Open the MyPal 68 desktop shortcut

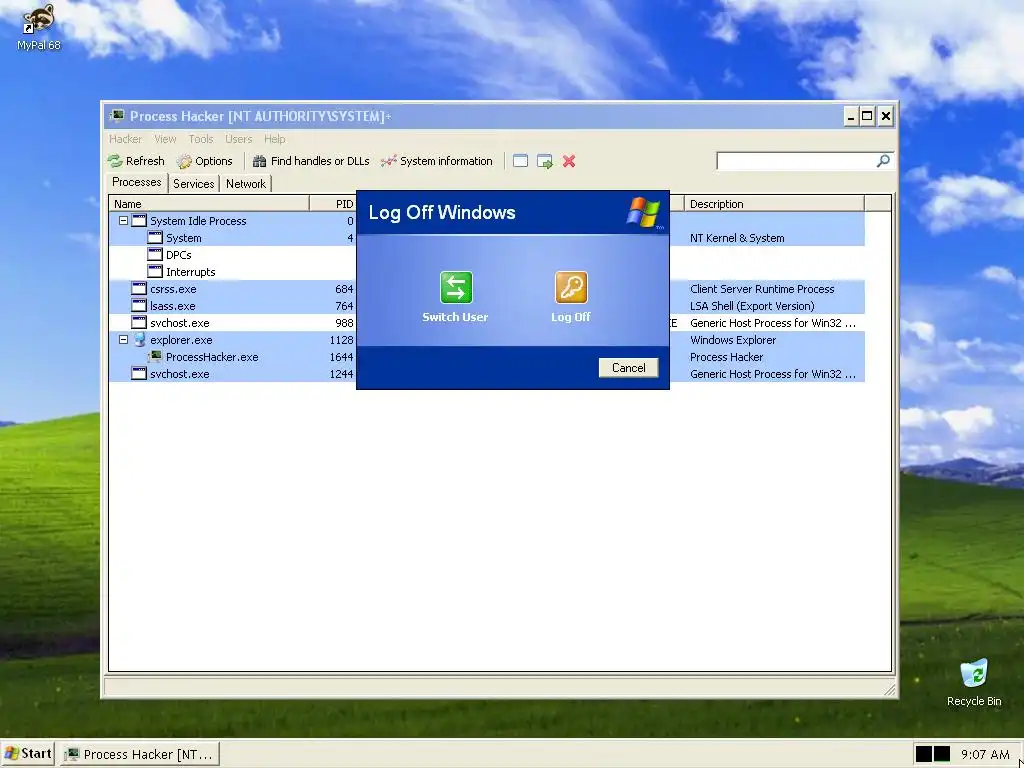(x=39, y=27)
